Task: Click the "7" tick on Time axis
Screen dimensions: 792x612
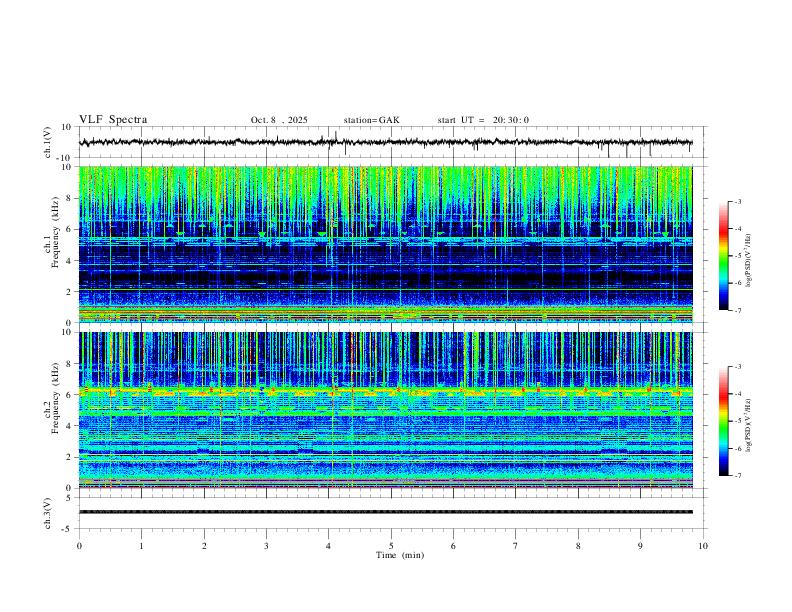Action: (516, 546)
